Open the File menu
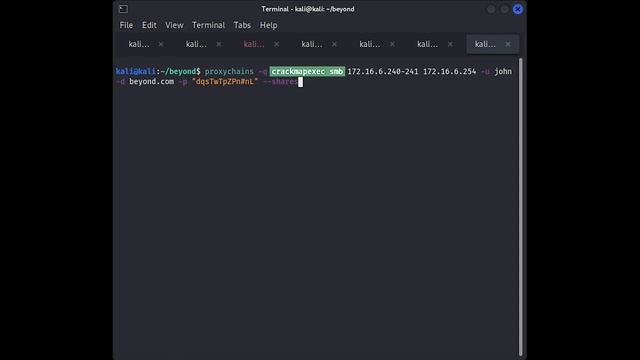 pos(126,25)
